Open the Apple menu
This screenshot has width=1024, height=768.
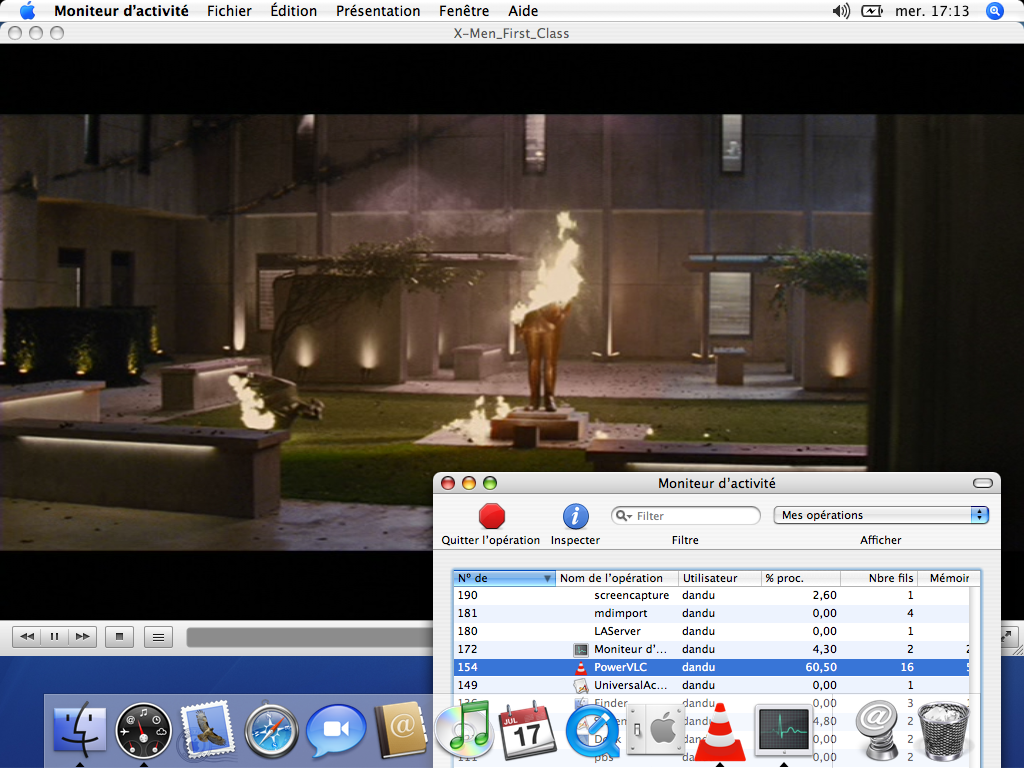(27, 10)
